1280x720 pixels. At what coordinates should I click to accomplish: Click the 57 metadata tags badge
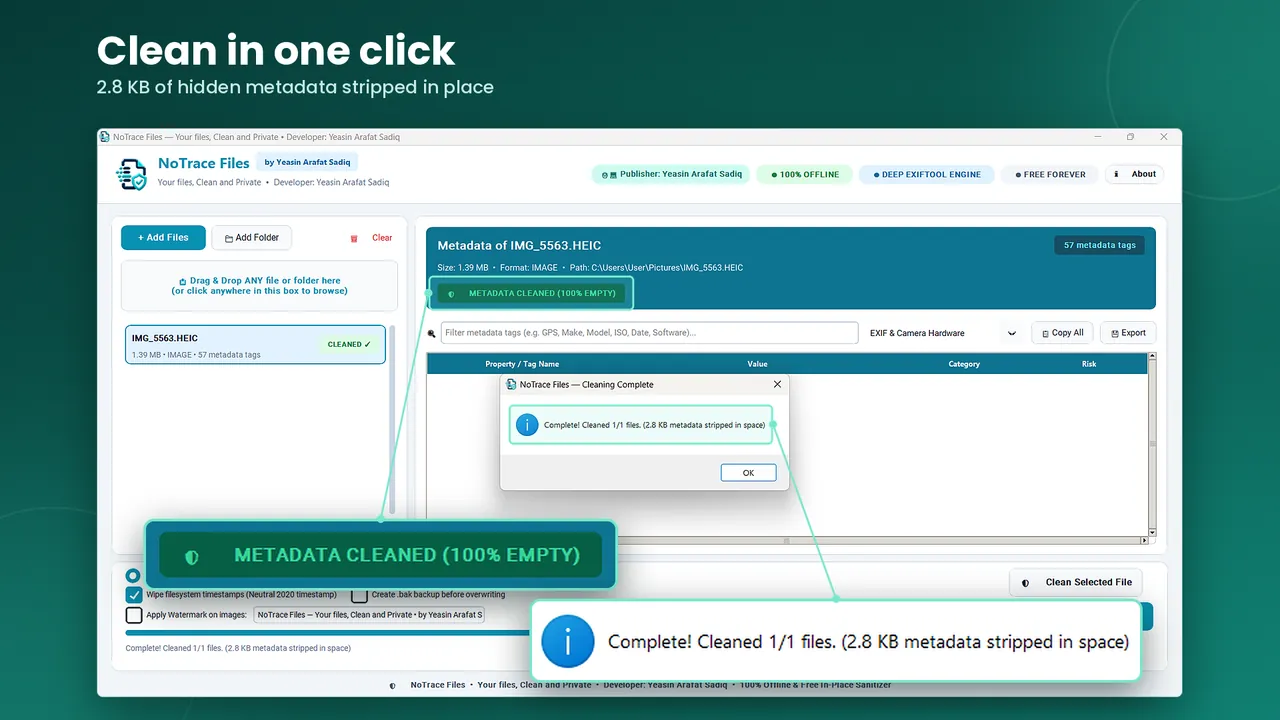[x=1099, y=245]
